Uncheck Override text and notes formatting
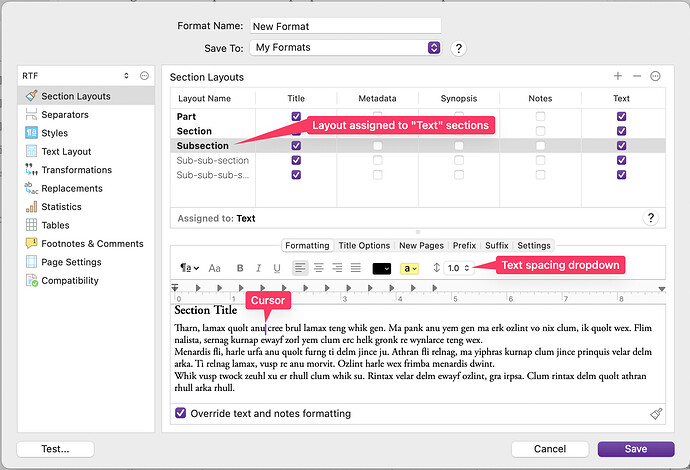Screen dimensions: 690x470 click(x=180, y=413)
